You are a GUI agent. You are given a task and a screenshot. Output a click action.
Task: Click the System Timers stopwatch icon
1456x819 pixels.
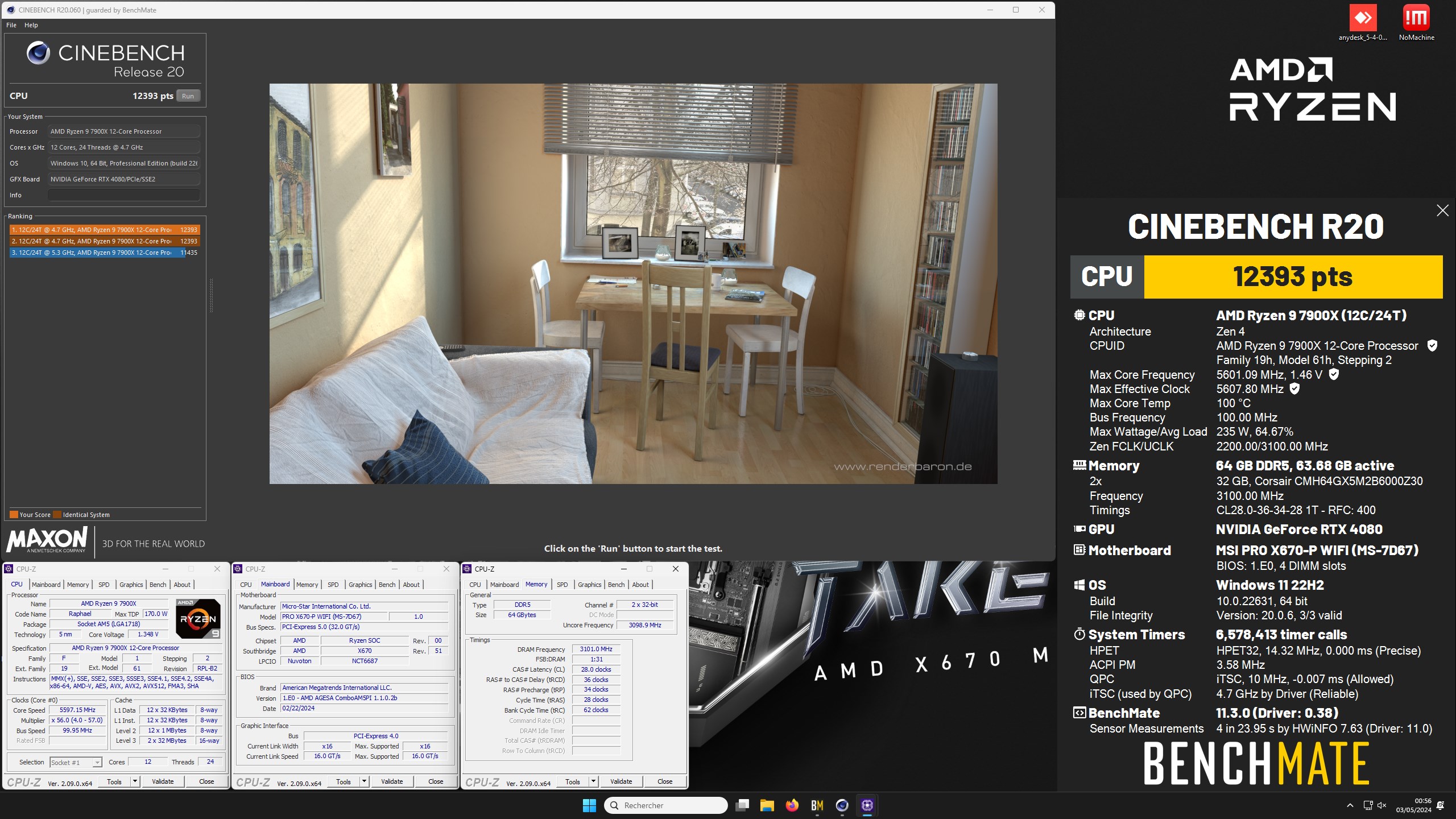(1079, 634)
